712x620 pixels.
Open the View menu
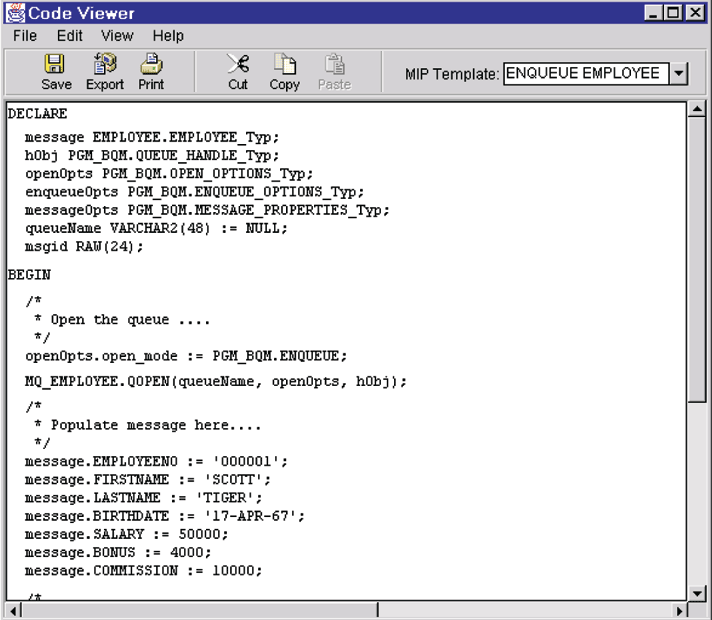(117, 36)
